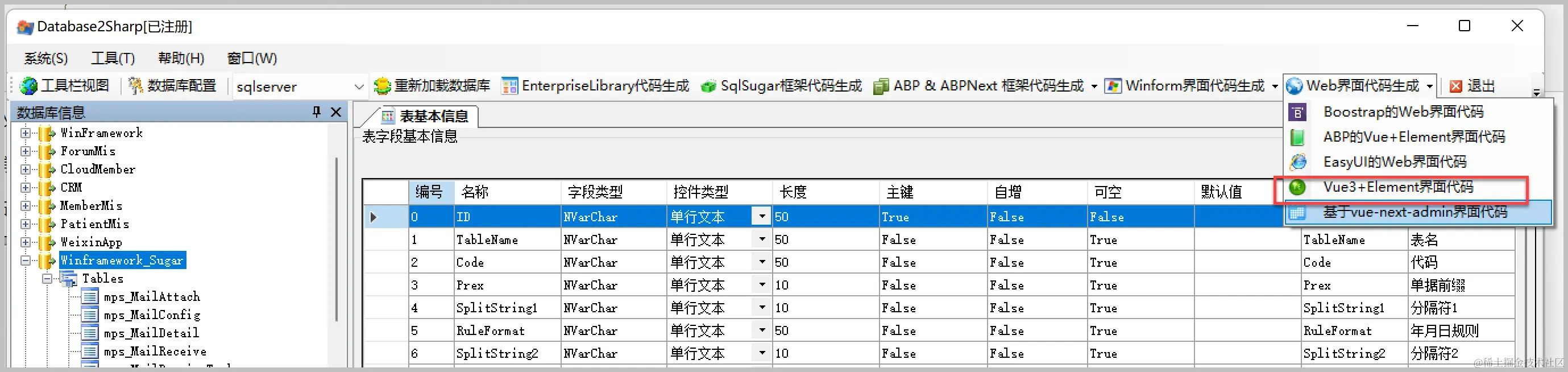Image resolution: width=1568 pixels, height=372 pixels.
Task: Click the 工具栏视图 globe icon
Action: [x=28, y=86]
